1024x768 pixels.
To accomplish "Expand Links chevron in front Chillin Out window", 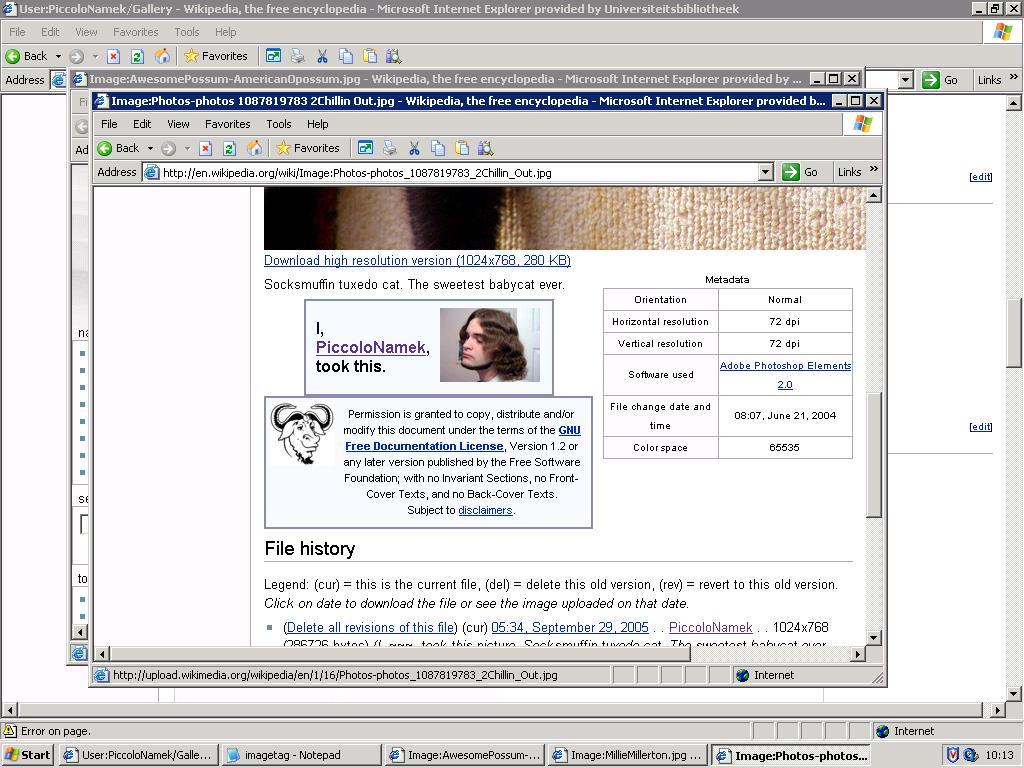I will click(x=873, y=170).
